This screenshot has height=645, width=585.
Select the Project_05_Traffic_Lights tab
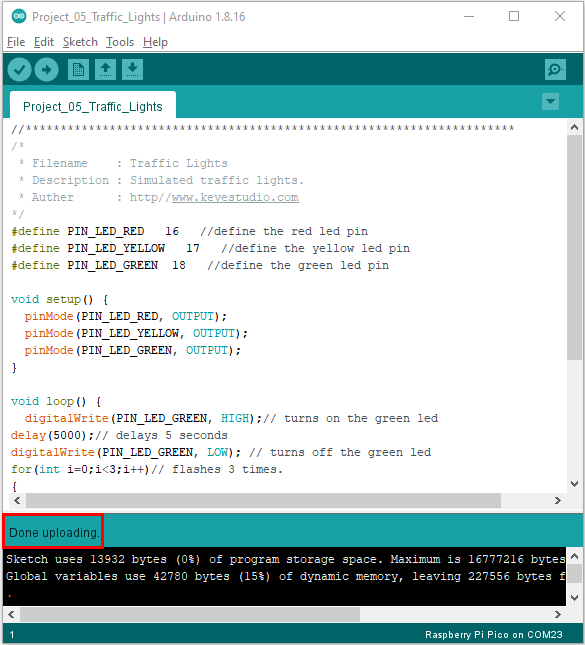coord(93,107)
